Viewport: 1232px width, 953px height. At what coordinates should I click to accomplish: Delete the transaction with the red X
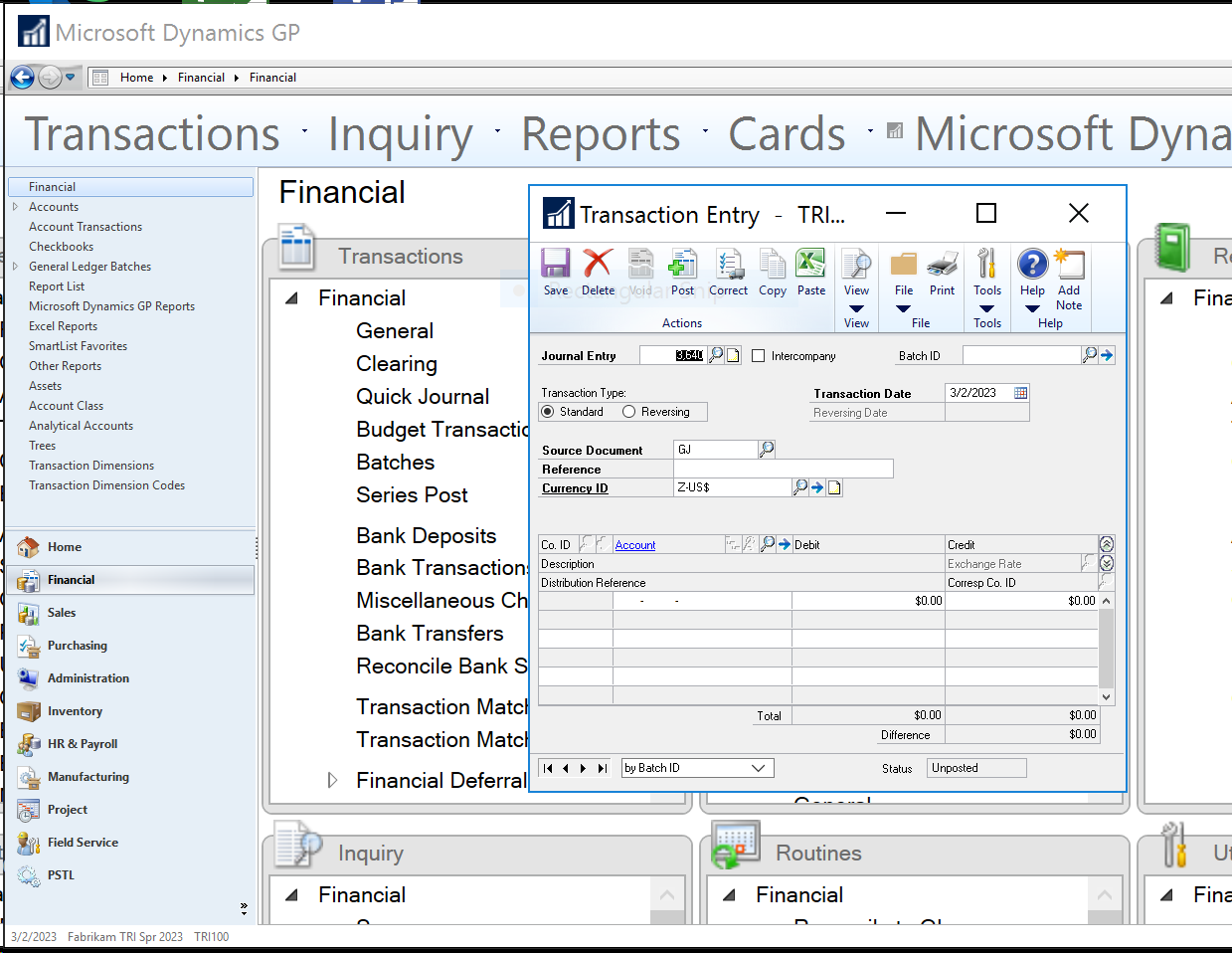tap(598, 272)
